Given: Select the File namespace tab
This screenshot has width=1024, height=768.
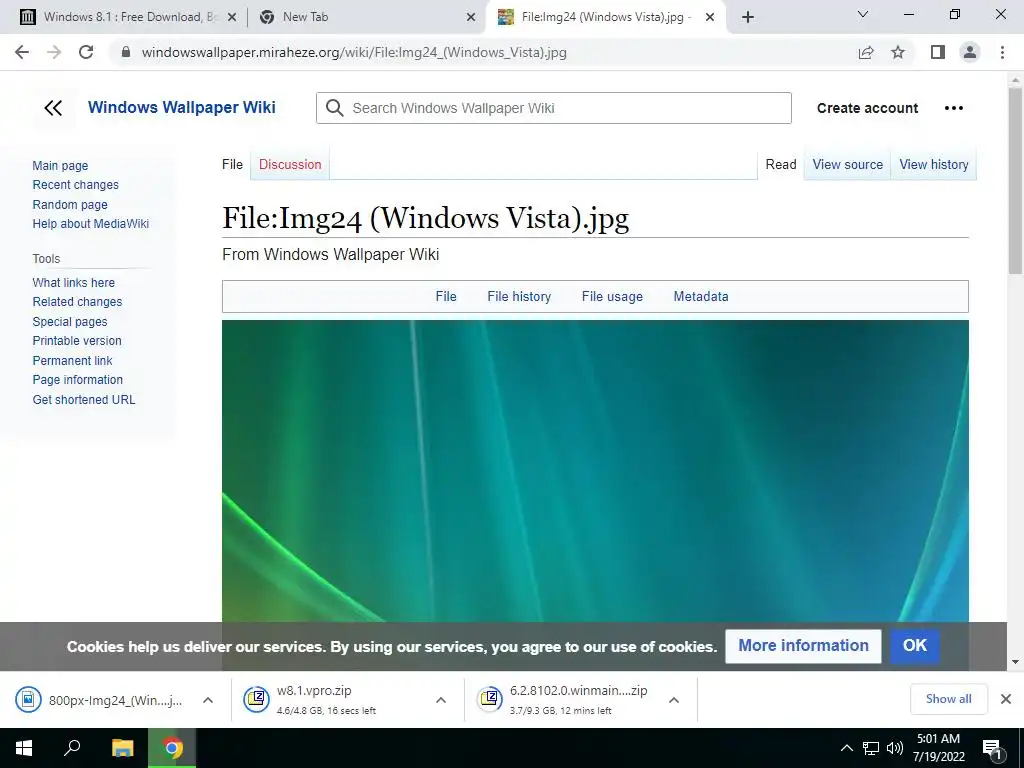Looking at the screenshot, I should pos(232,165).
